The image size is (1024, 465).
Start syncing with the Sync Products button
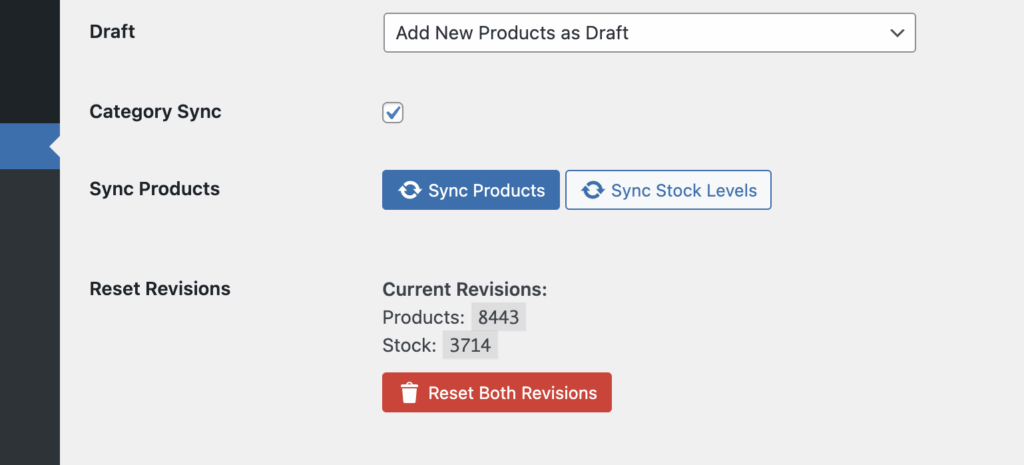[x=471, y=190]
